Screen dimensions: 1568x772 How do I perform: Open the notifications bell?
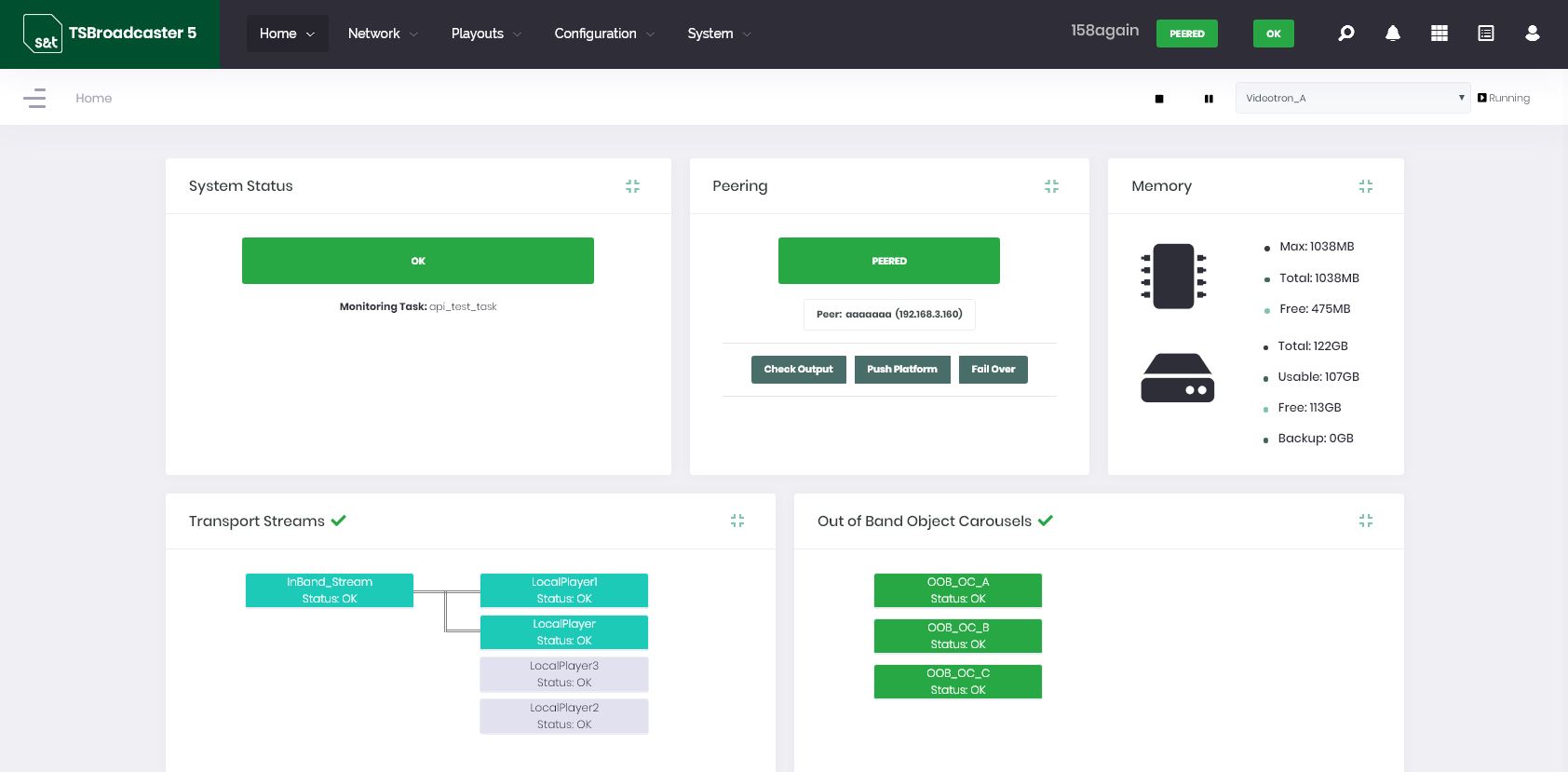pyautogui.click(x=1392, y=34)
